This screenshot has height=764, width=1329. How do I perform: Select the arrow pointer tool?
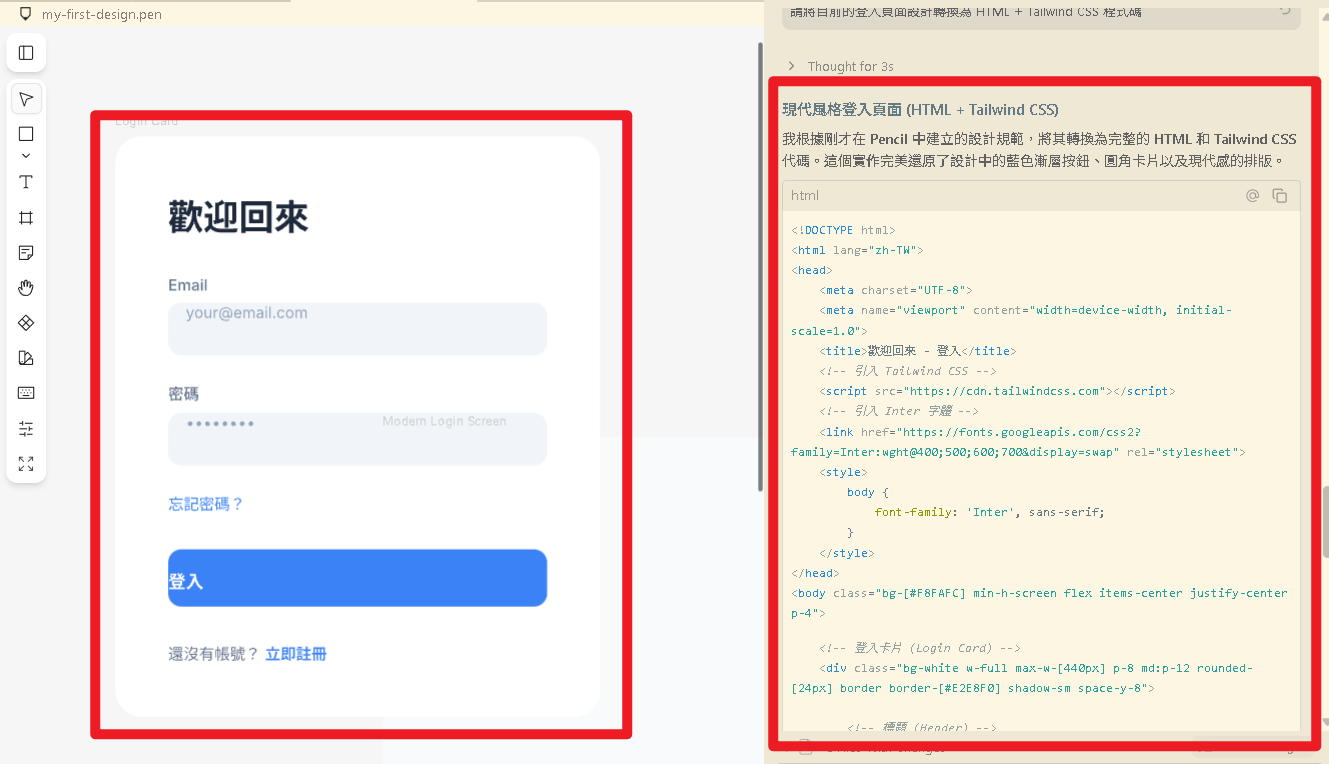click(26, 99)
